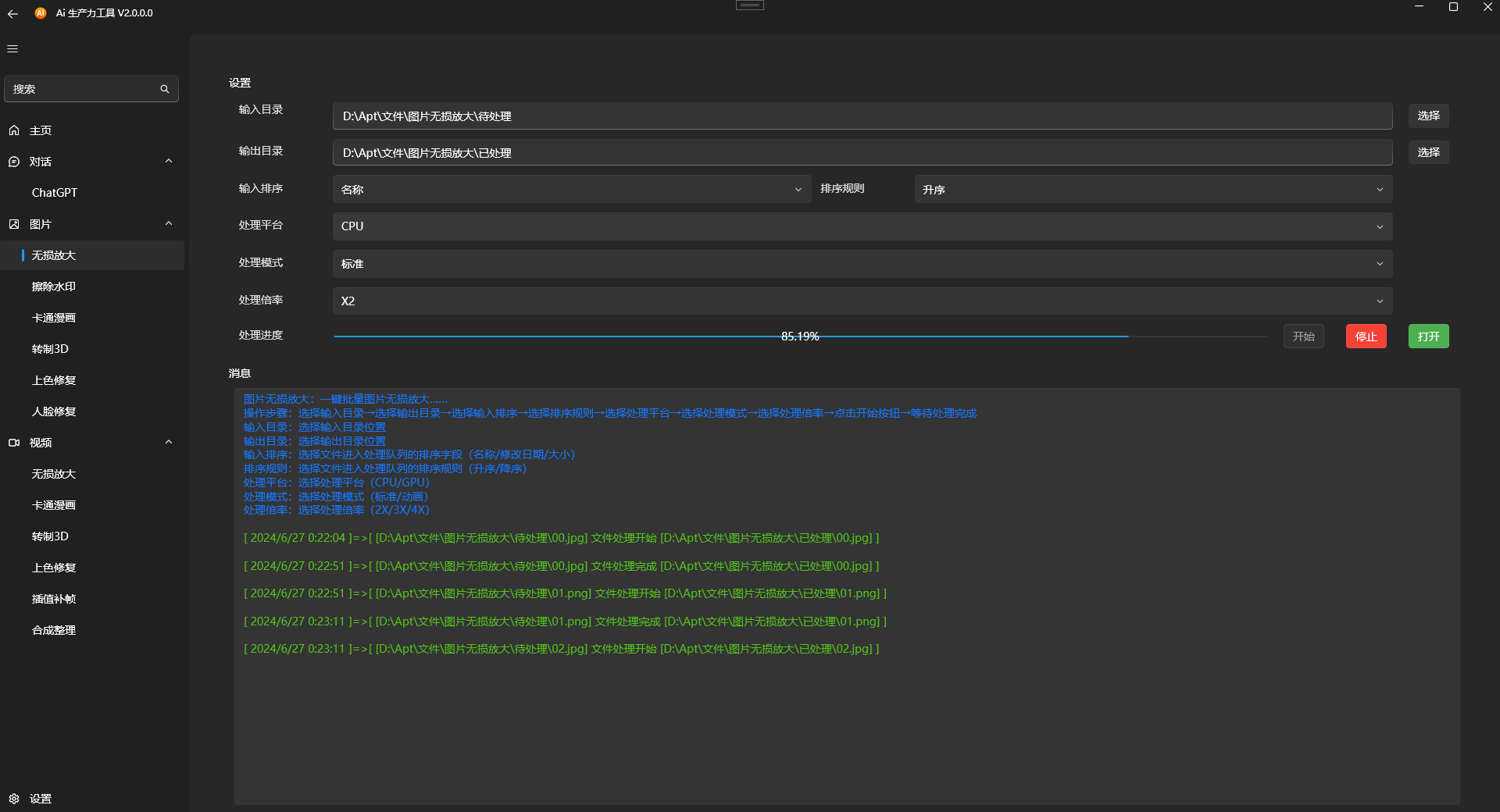Open the 处理倍率 dropdown showing X2
Viewport: 1500px width, 812px height.
tap(862, 301)
